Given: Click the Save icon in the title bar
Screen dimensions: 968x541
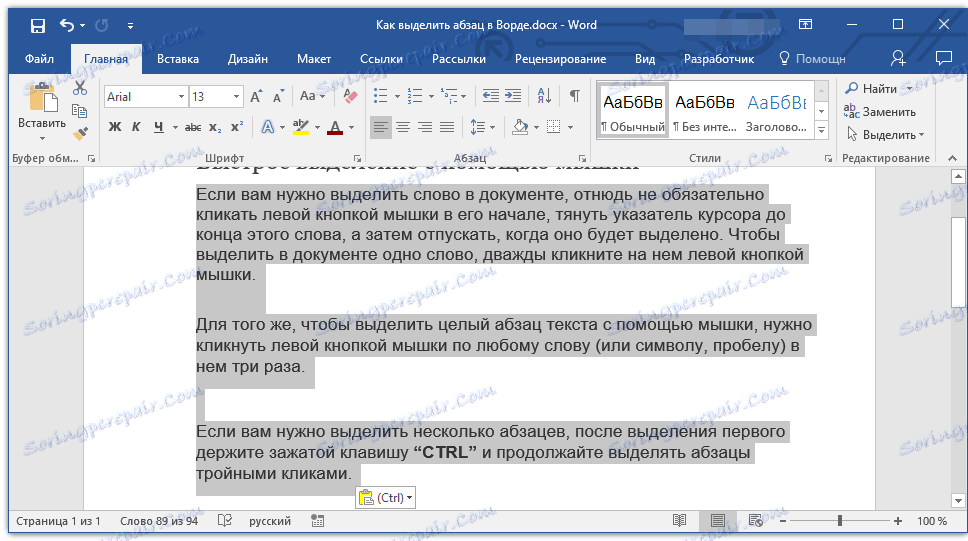Looking at the screenshot, I should (37, 25).
